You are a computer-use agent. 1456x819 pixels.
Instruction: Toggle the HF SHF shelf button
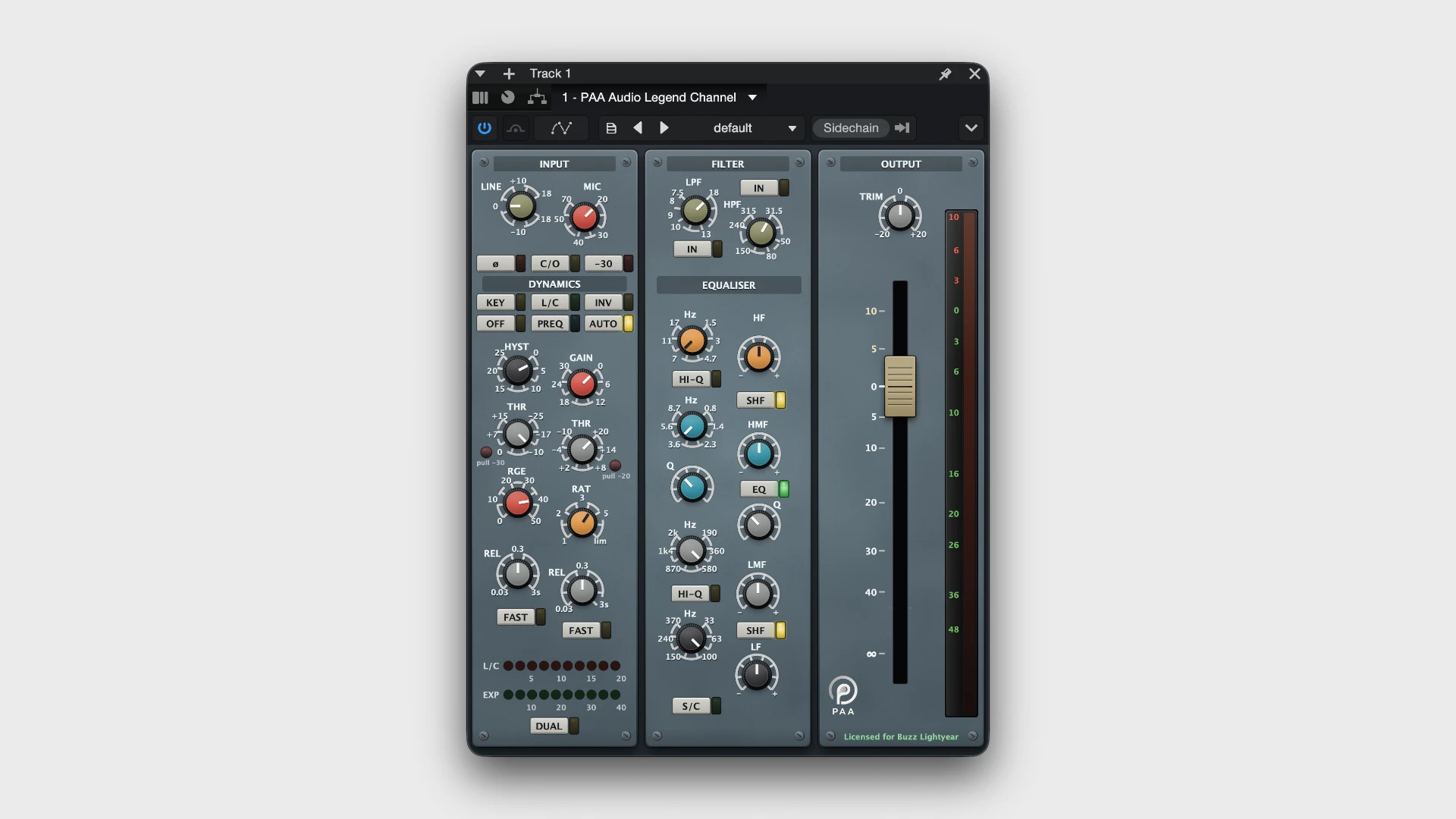pyautogui.click(x=755, y=400)
